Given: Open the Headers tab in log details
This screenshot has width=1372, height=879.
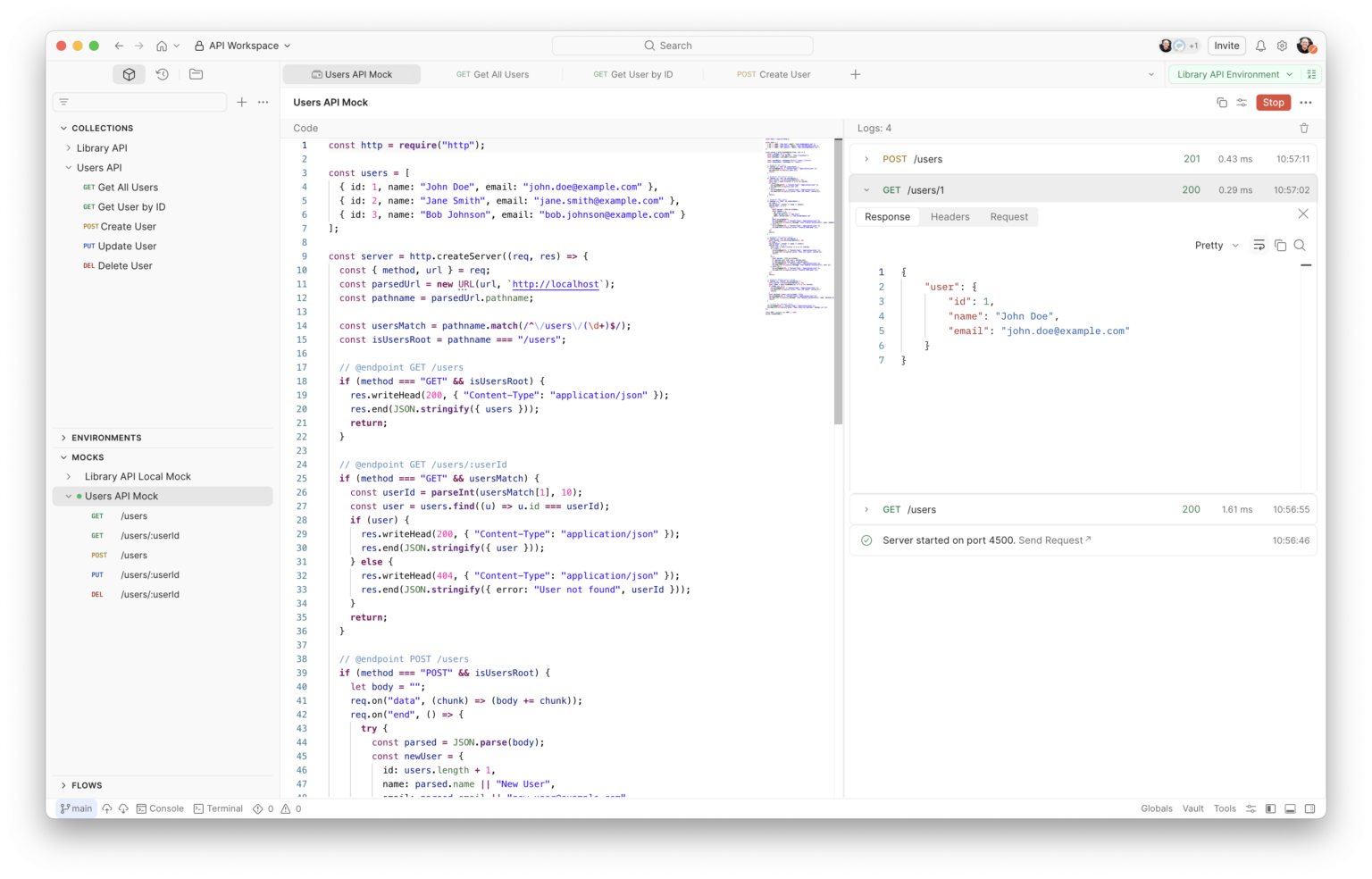Looking at the screenshot, I should pyautogui.click(x=950, y=217).
